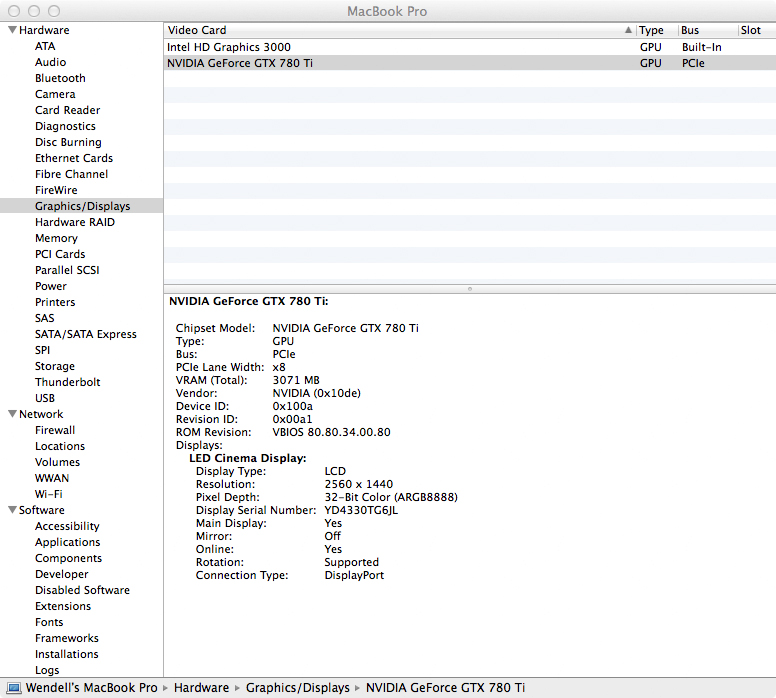
Task: Click Graphics/Displays in the path bar
Action: pos(298,688)
